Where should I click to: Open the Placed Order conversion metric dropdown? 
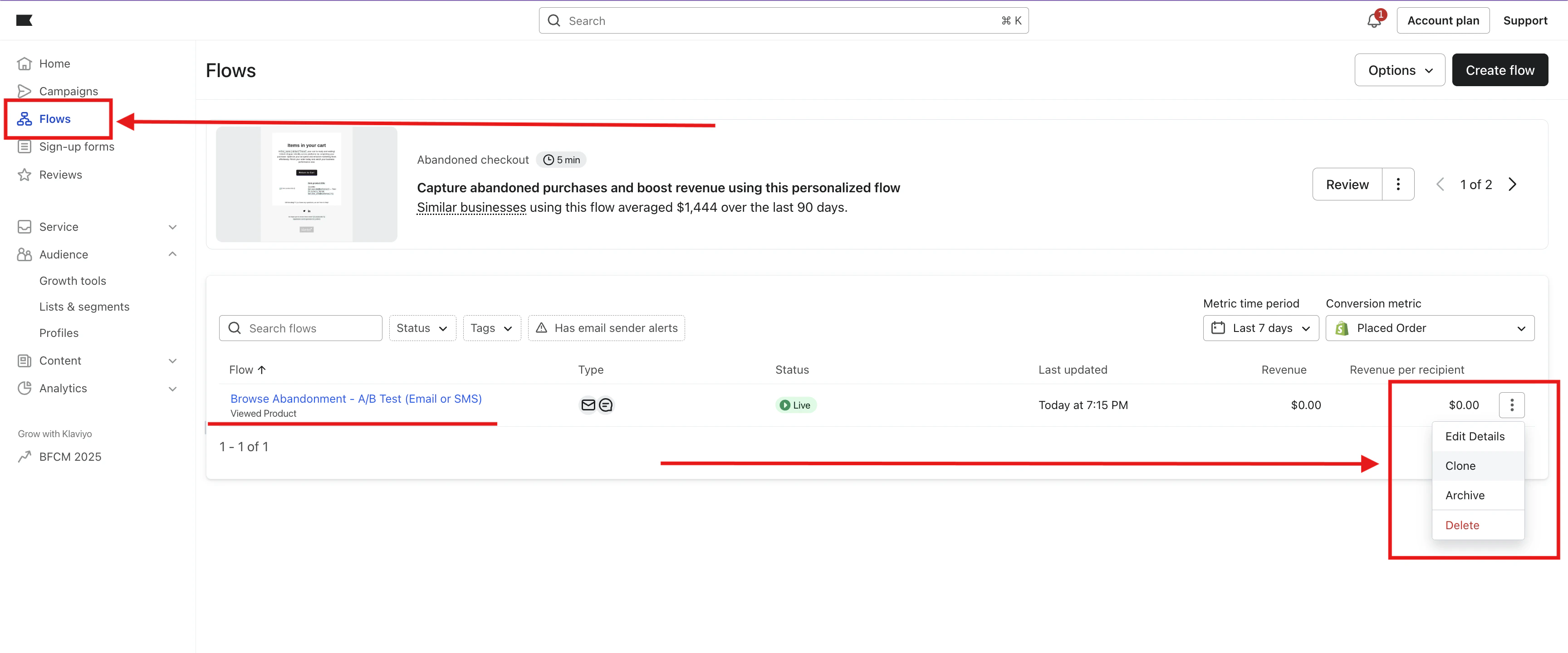1430,329
